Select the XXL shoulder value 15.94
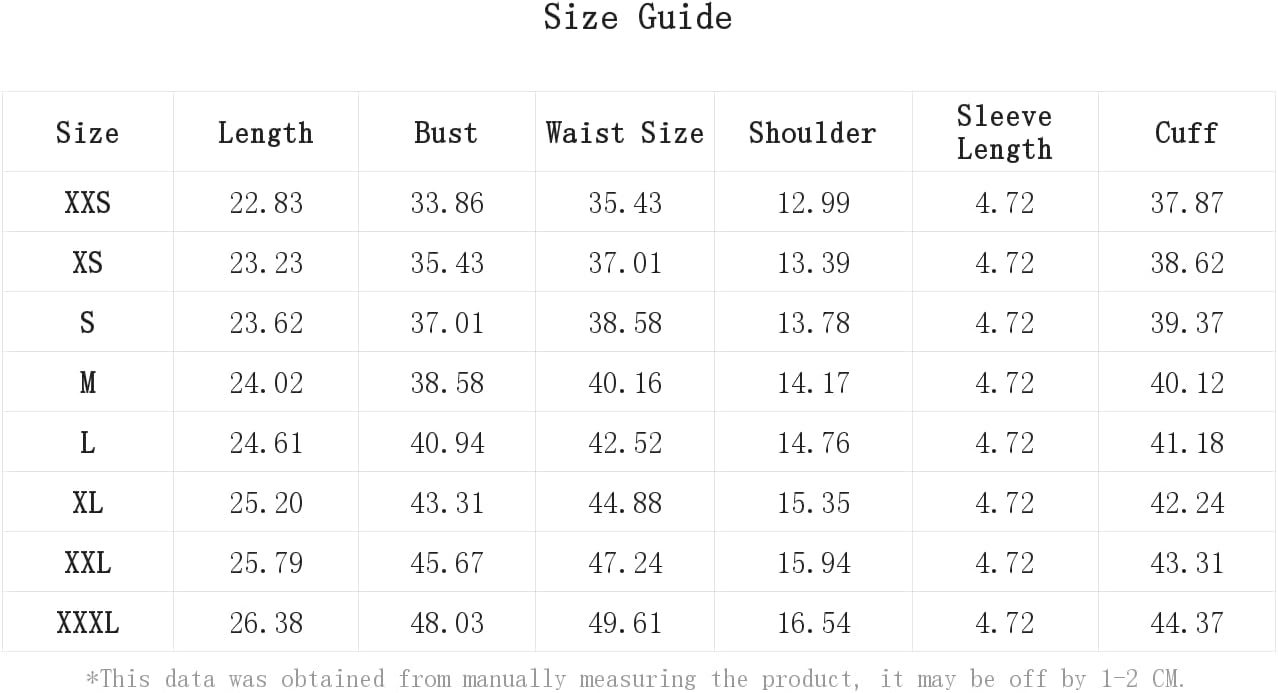 coord(813,563)
